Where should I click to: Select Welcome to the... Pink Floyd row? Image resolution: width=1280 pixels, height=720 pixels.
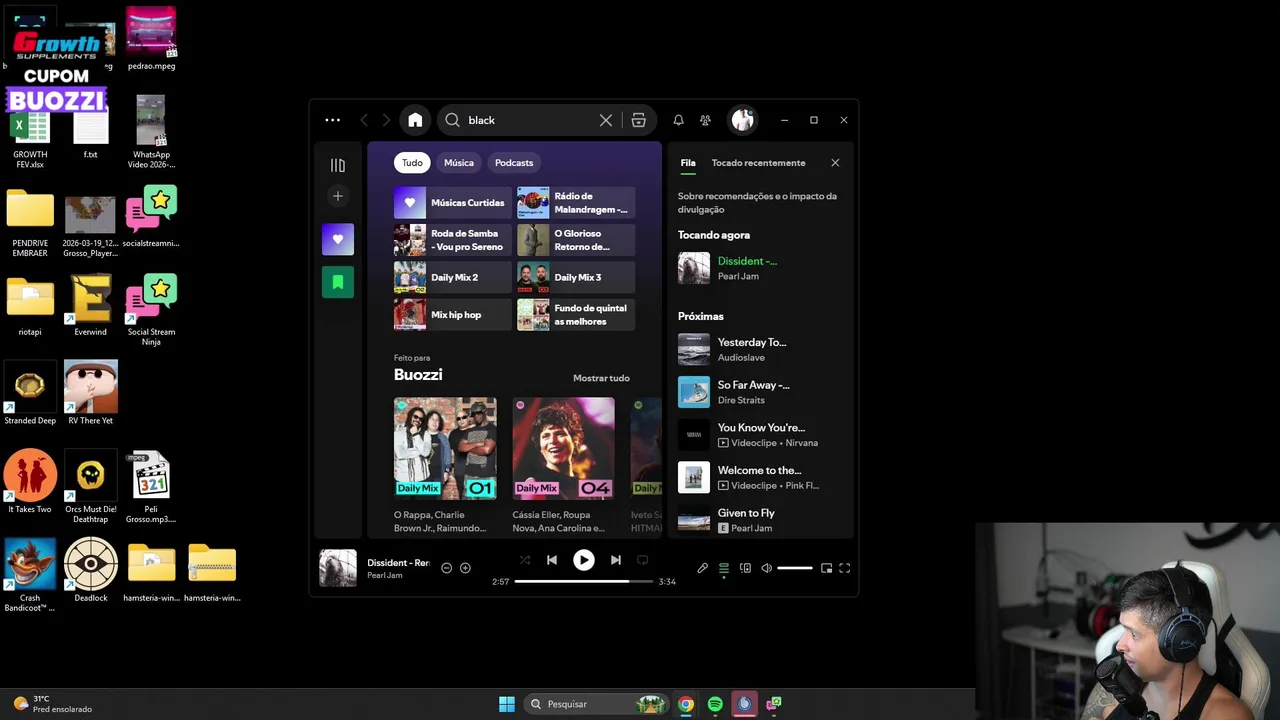click(760, 477)
